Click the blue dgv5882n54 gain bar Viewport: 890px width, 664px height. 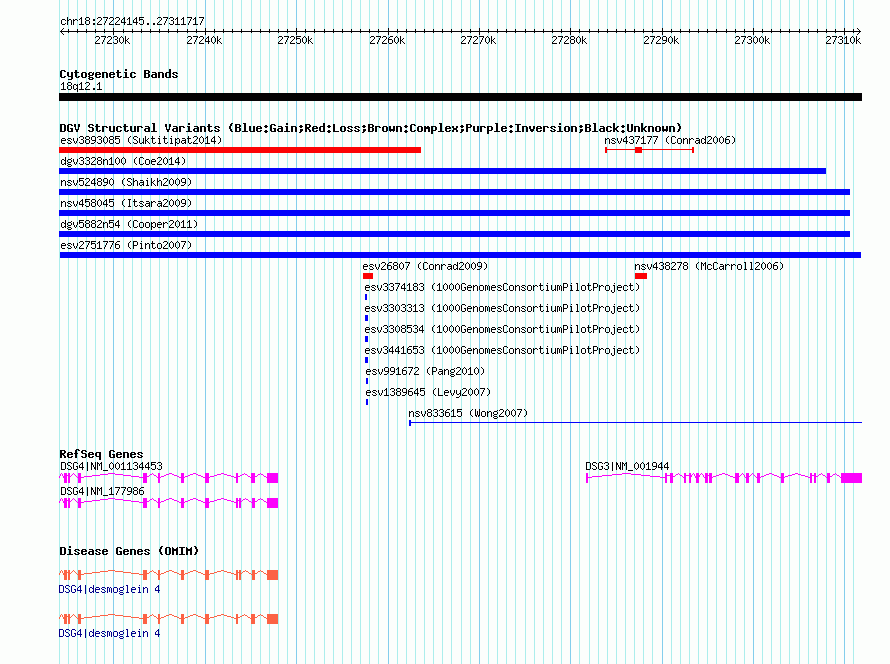tap(455, 234)
